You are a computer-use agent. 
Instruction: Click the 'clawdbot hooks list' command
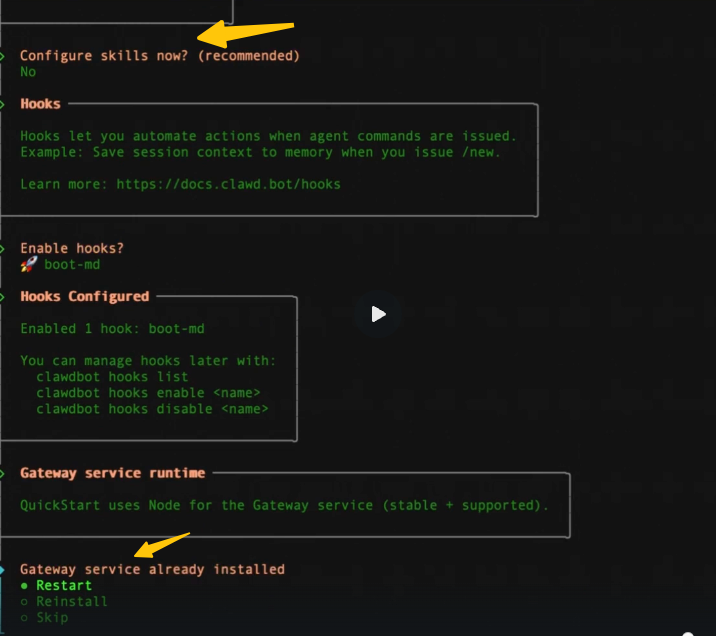[x=112, y=377]
